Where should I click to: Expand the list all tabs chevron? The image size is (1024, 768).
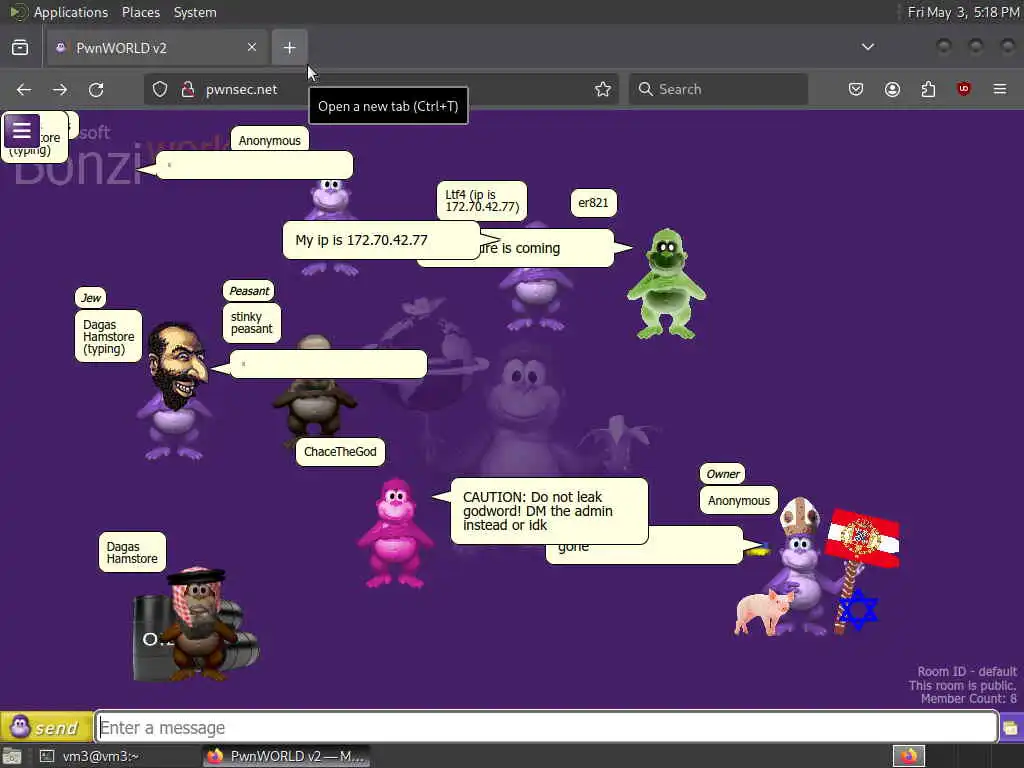point(868,47)
